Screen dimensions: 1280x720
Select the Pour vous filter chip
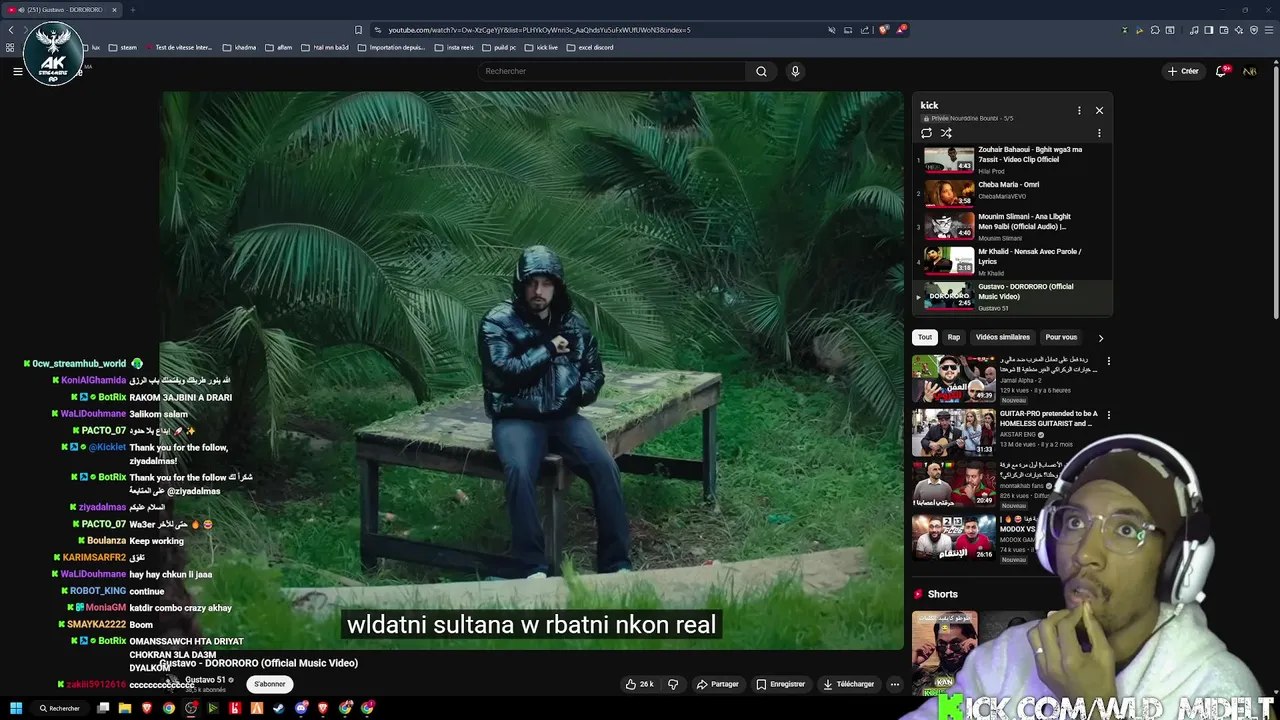1061,337
